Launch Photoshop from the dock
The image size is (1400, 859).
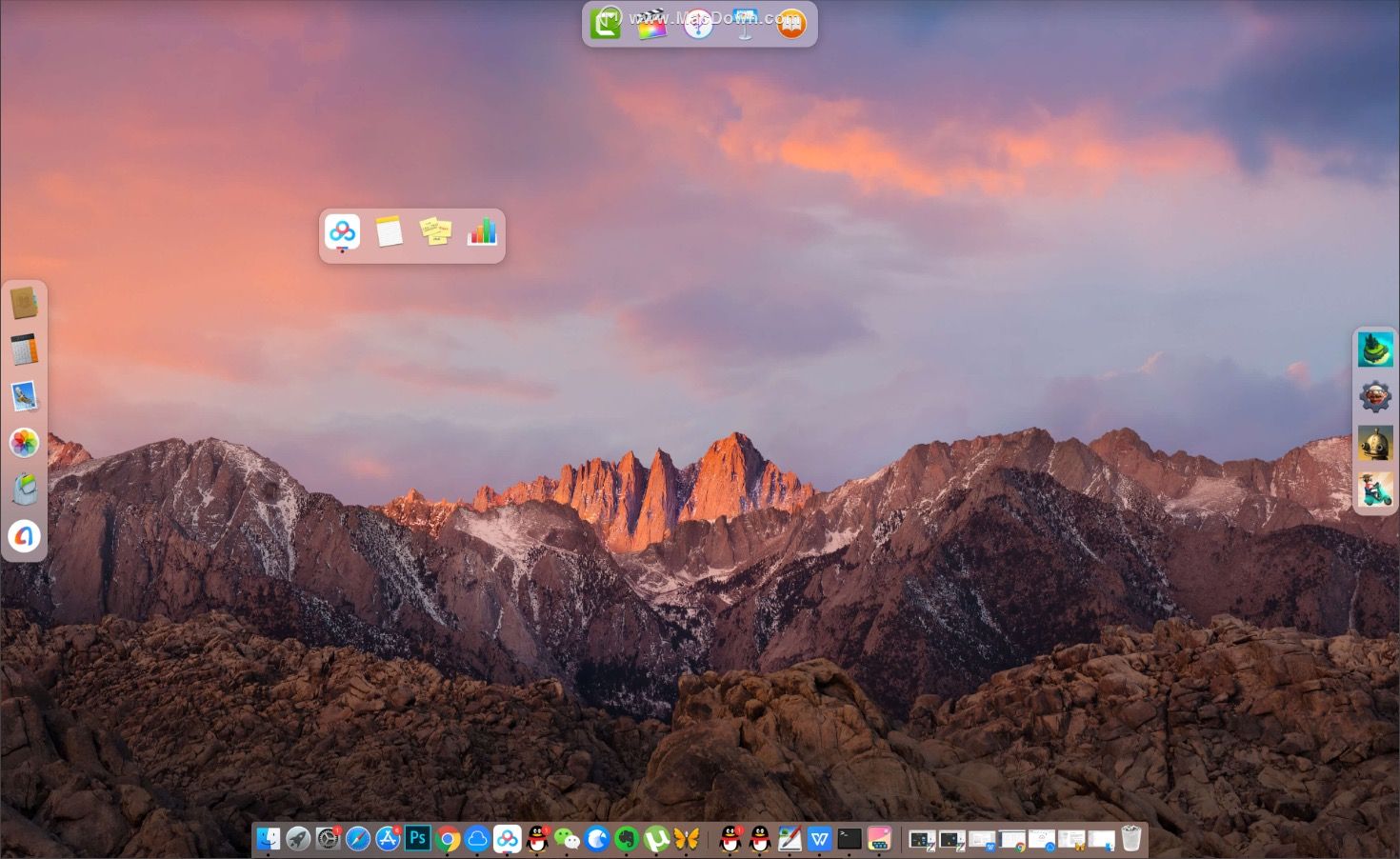pos(417,838)
